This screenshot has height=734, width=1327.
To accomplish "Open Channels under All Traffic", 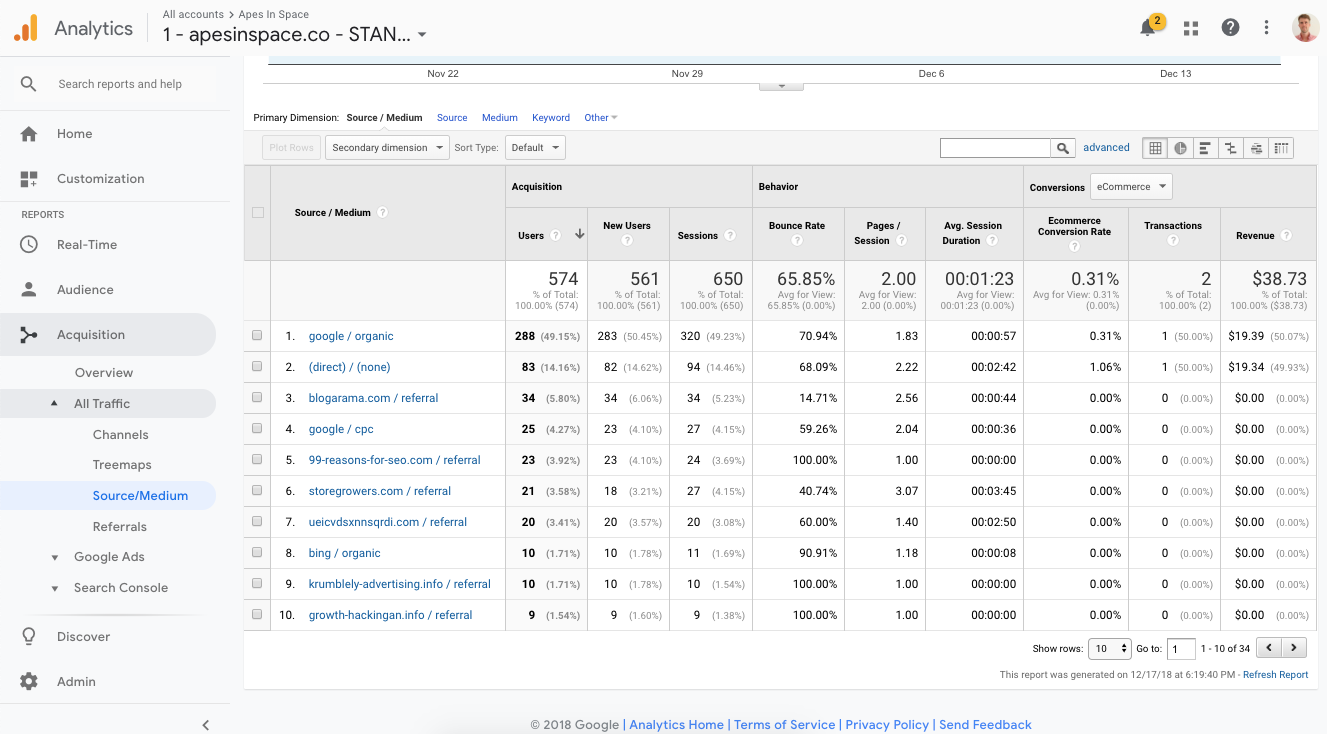I will pyautogui.click(x=120, y=435).
